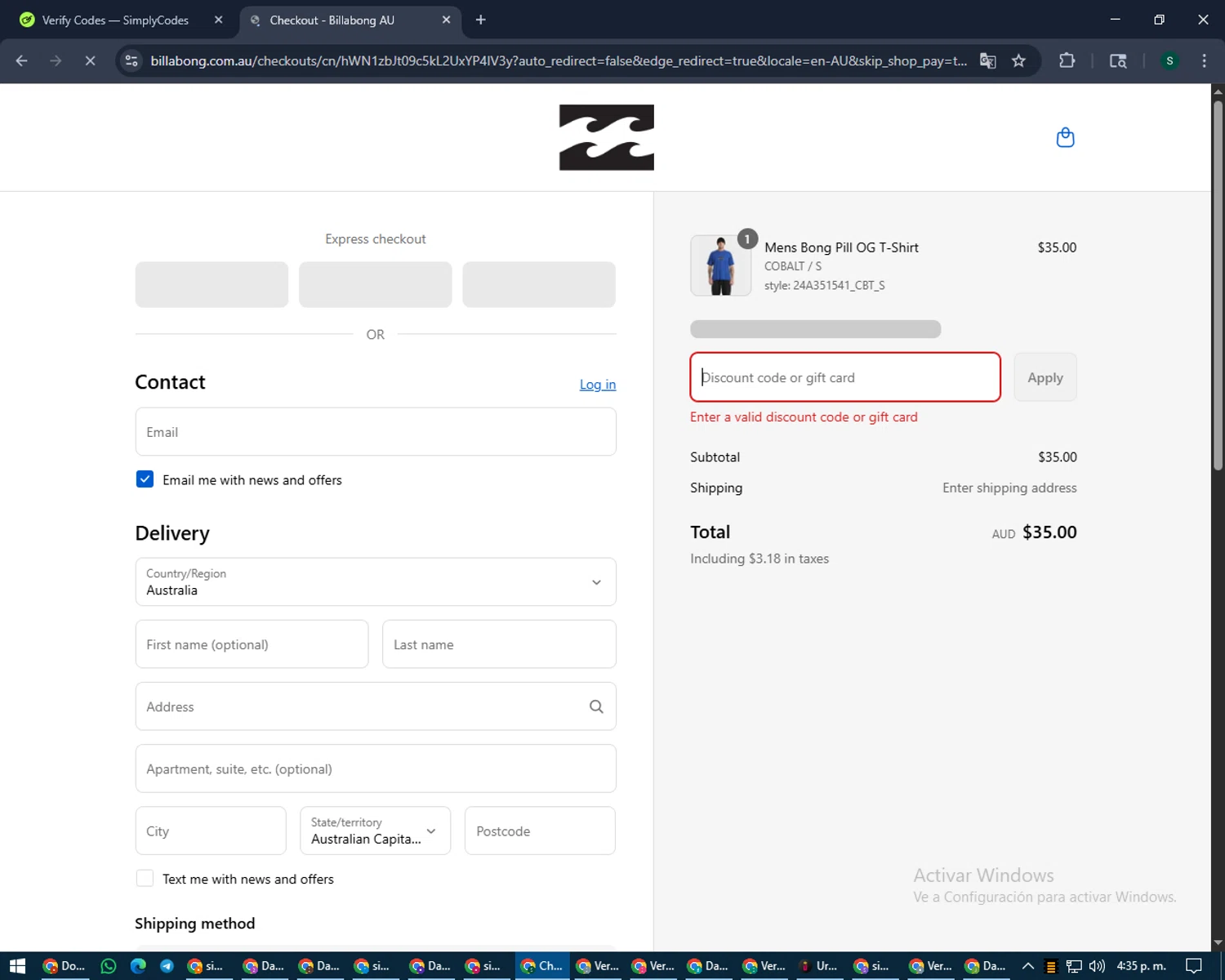Apply the discount code
The height and width of the screenshot is (980, 1225).
click(x=1045, y=377)
